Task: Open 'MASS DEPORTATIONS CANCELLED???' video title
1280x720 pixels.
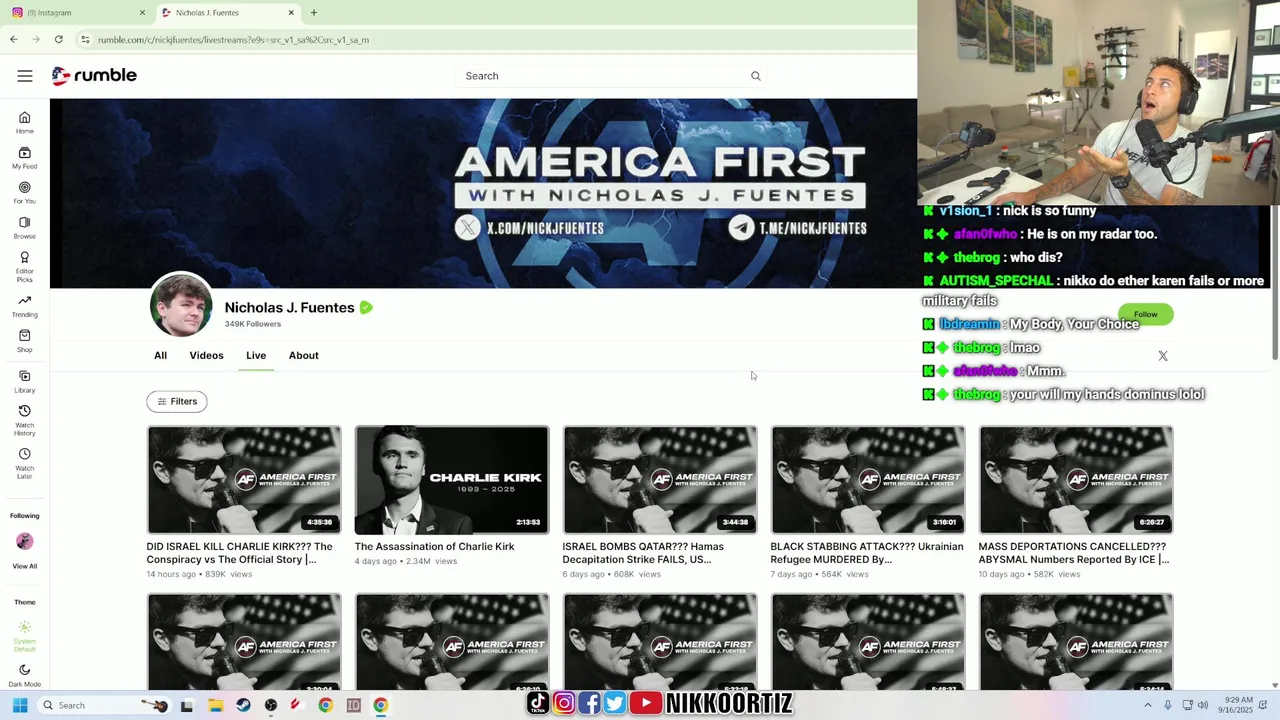Action: (x=1074, y=553)
